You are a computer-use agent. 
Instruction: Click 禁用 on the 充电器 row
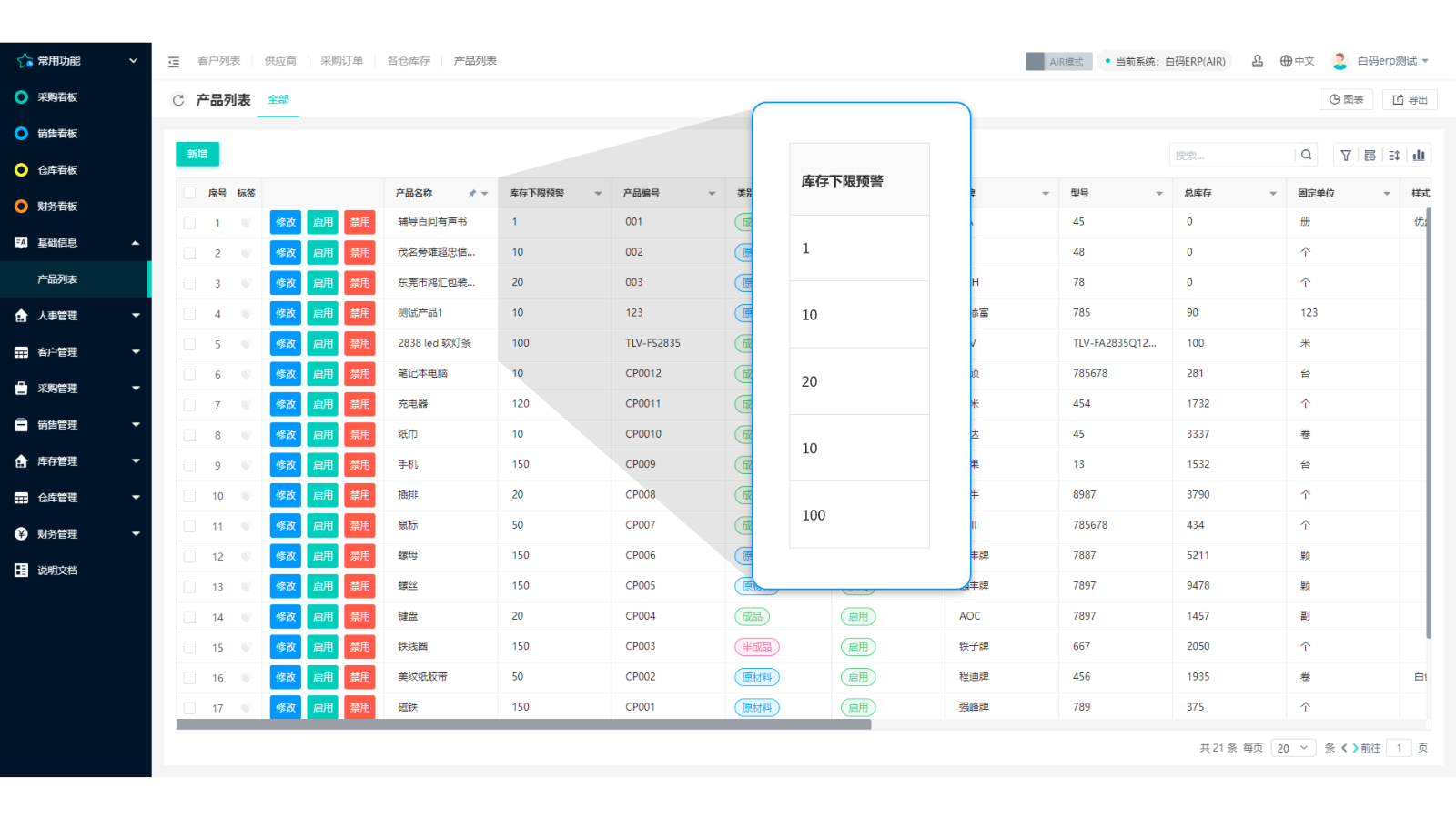pos(359,403)
